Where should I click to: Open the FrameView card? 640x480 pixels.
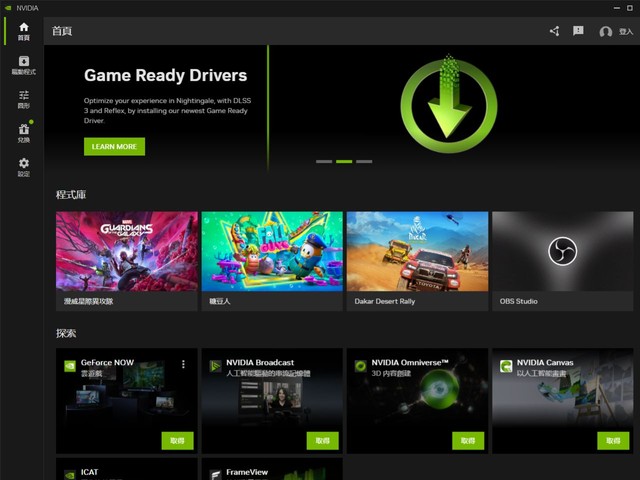click(272, 469)
